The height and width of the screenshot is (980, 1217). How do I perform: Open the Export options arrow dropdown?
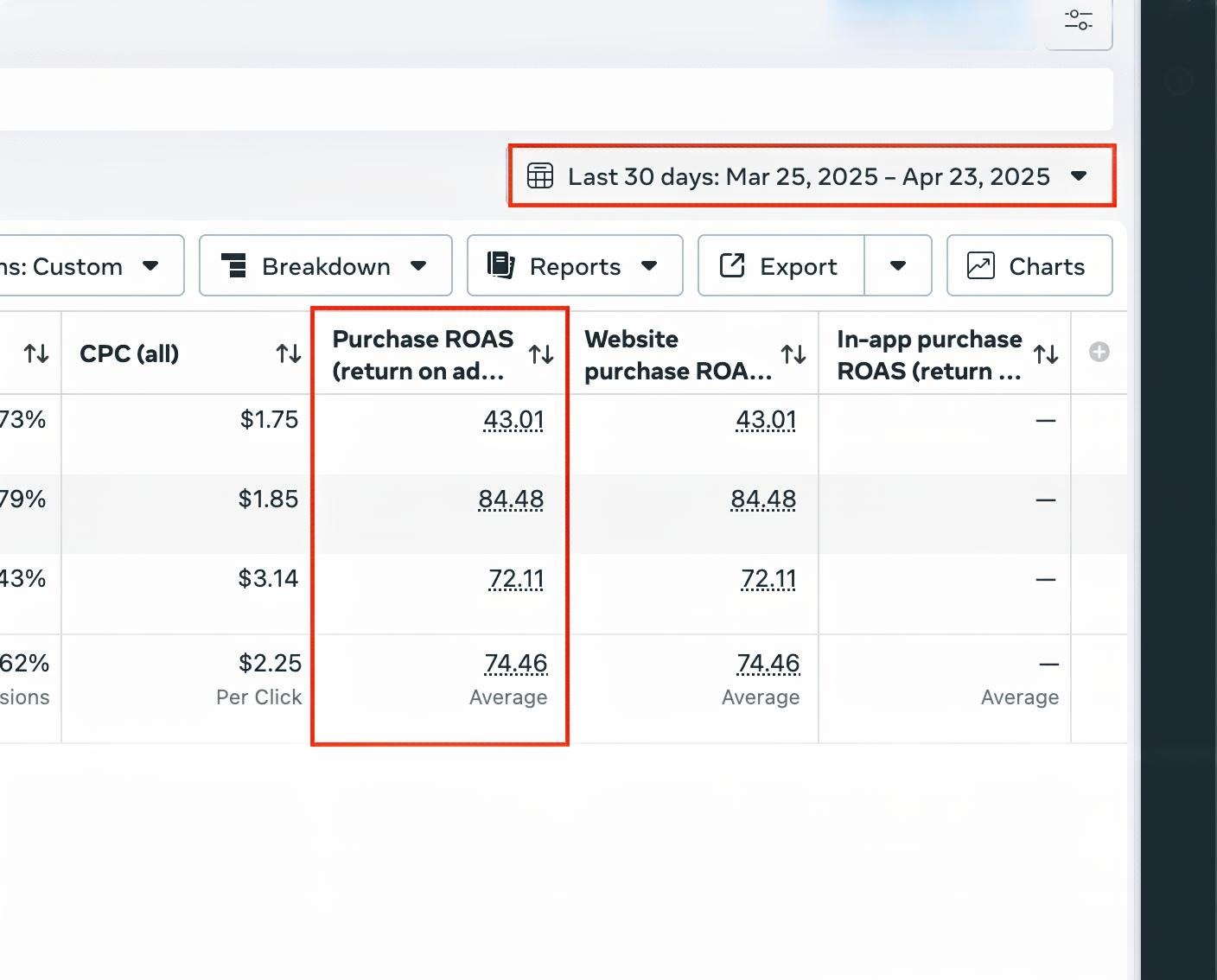point(898,266)
